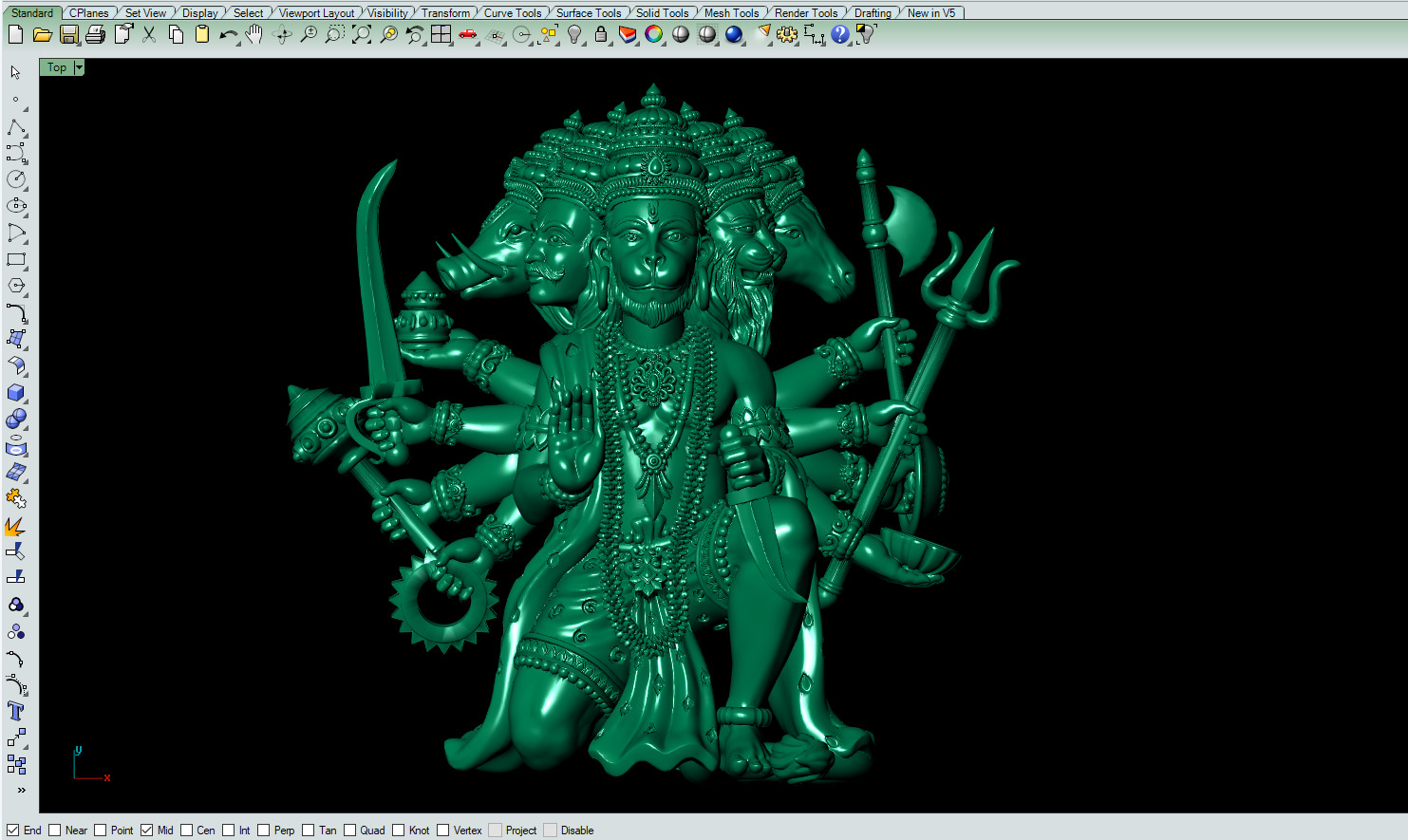Click the Undo arrow icon
The height and width of the screenshot is (840, 1408).
(x=228, y=35)
